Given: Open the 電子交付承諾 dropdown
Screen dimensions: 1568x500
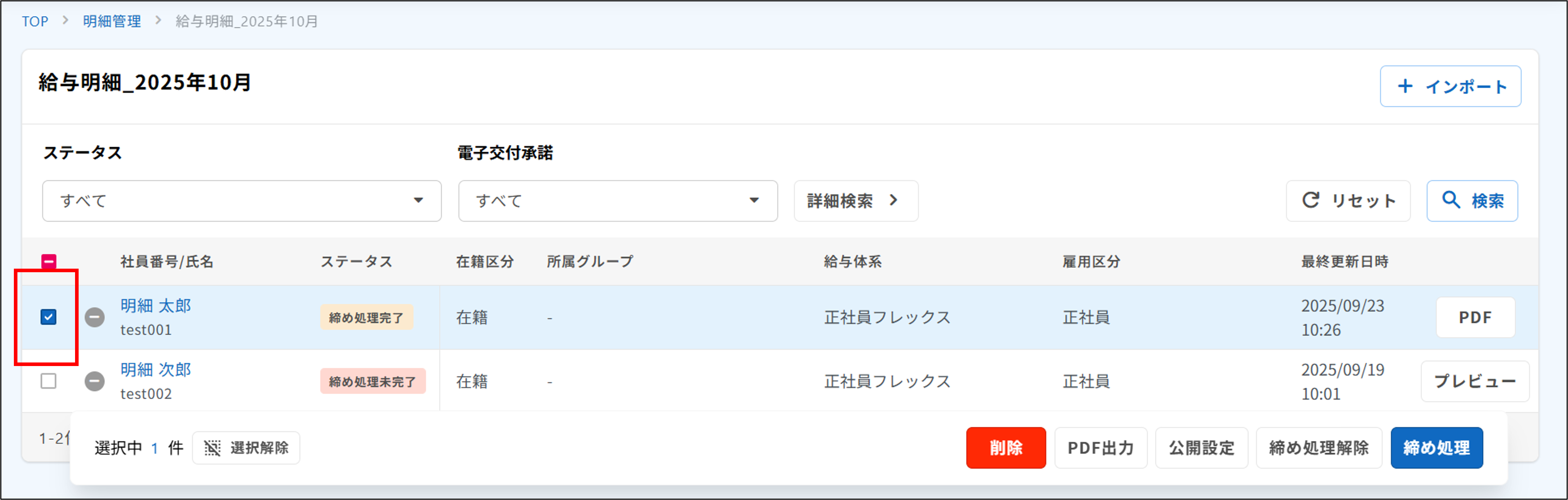Looking at the screenshot, I should 617,201.
